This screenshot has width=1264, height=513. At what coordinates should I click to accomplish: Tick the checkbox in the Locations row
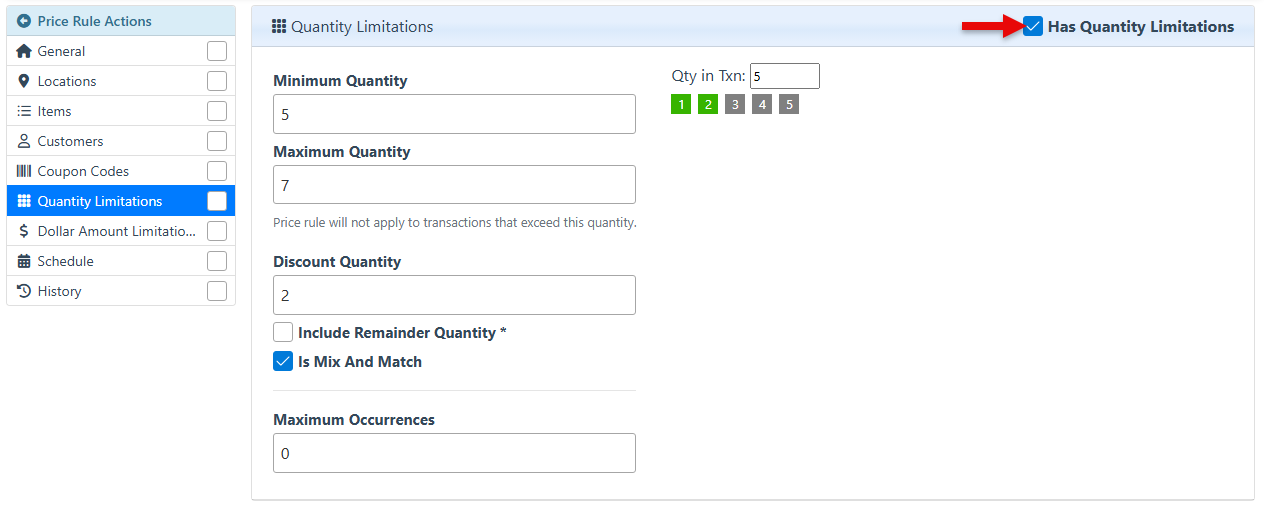(x=217, y=81)
